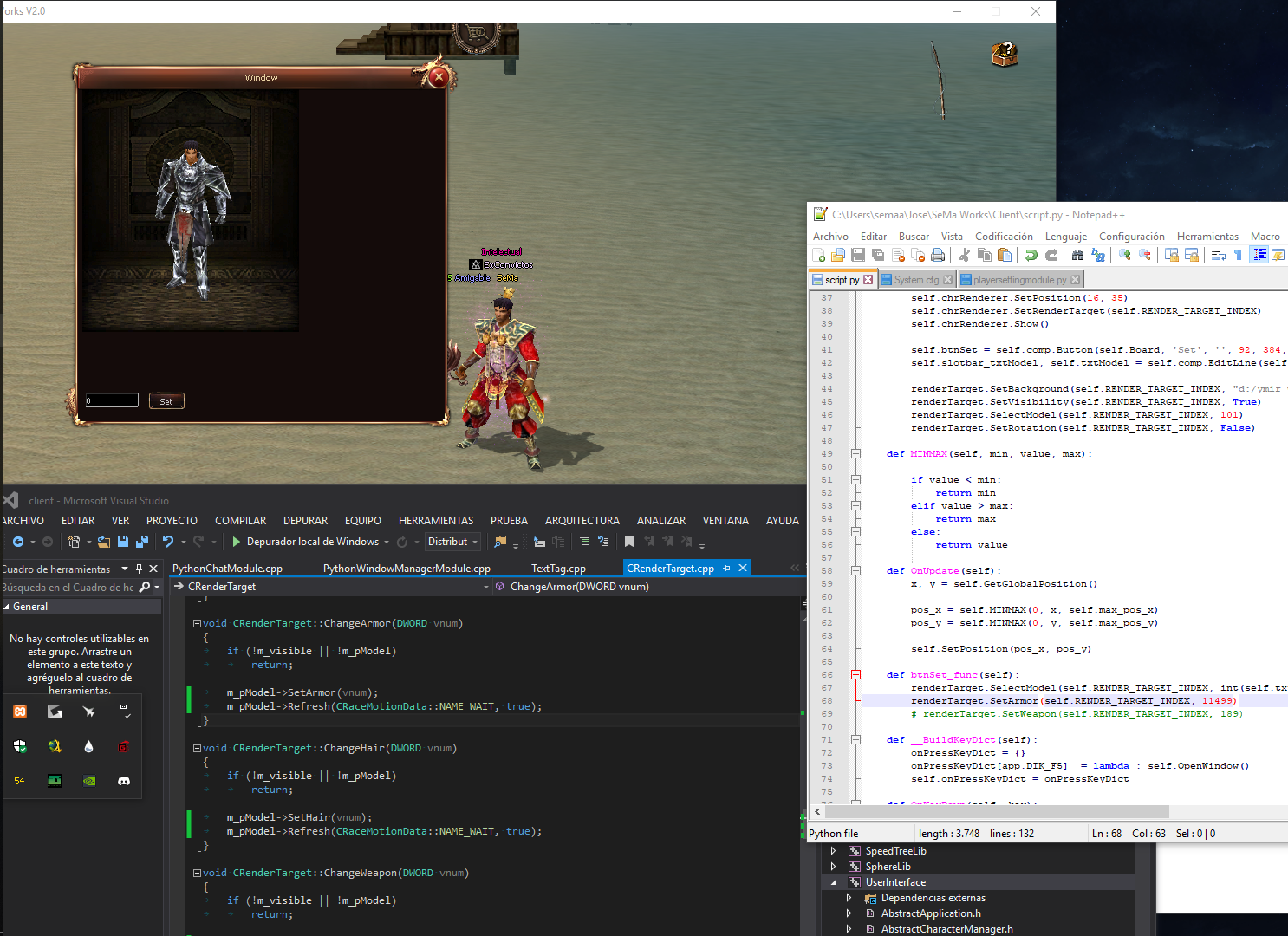Open the Lenguaje menu in Notepad++
The image size is (1288, 936).
pos(1065,236)
